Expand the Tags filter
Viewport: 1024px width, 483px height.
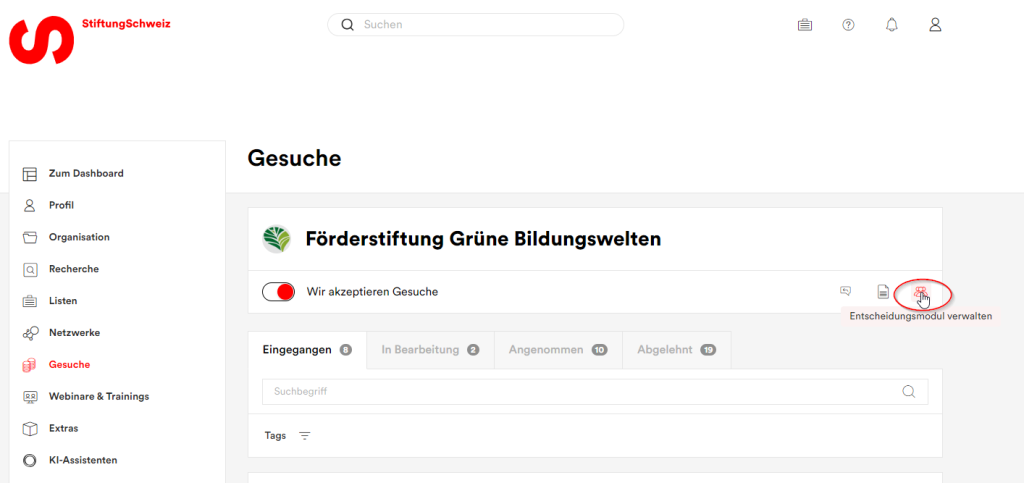[x=304, y=436]
